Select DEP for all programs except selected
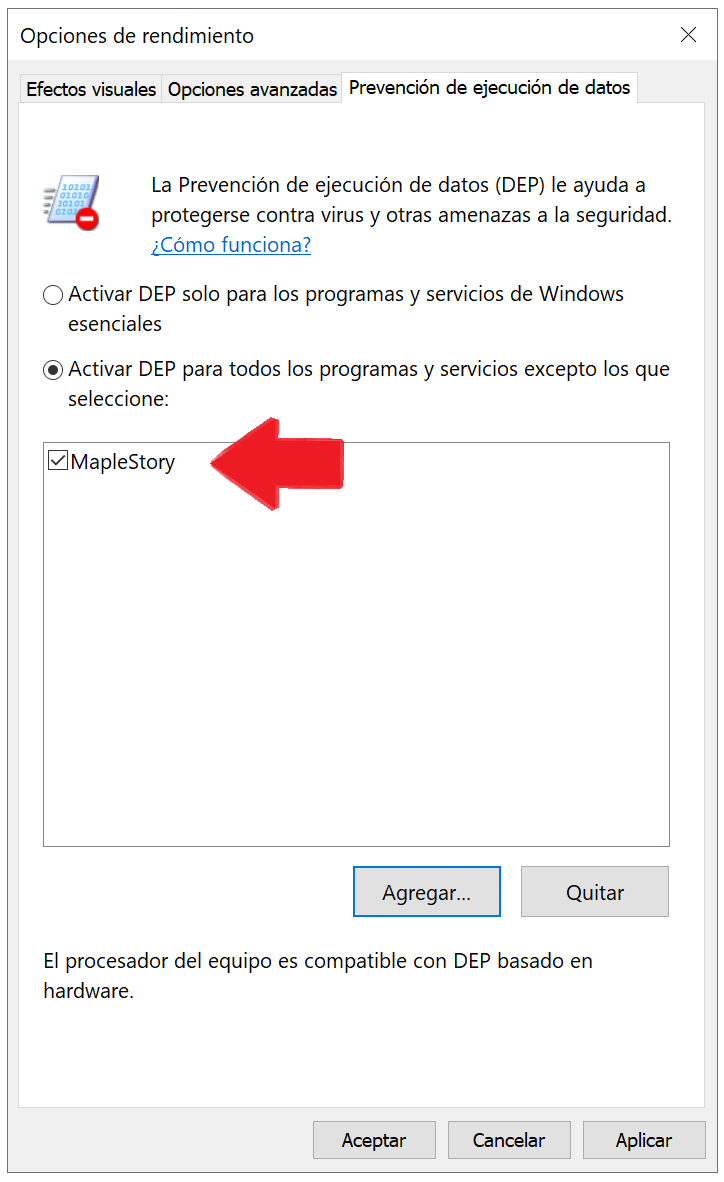The height and width of the screenshot is (1182, 724). [x=53, y=370]
